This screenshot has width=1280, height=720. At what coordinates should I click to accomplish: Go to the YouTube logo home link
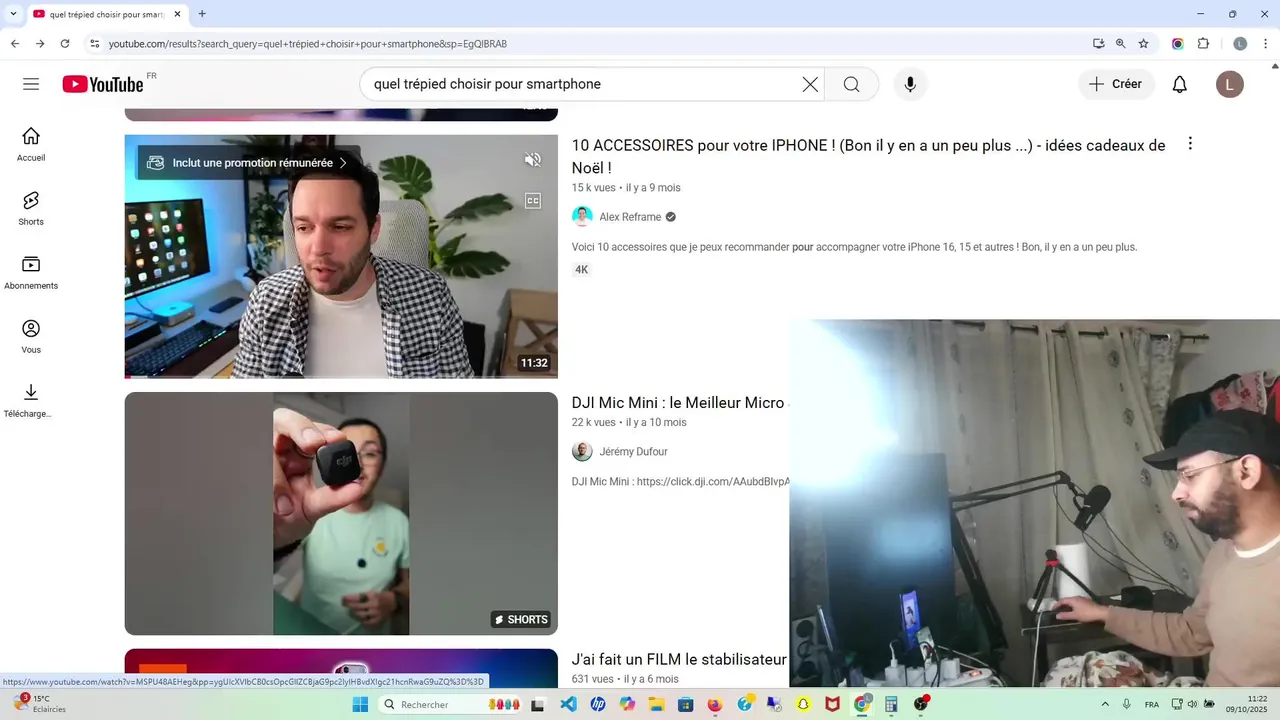(103, 84)
